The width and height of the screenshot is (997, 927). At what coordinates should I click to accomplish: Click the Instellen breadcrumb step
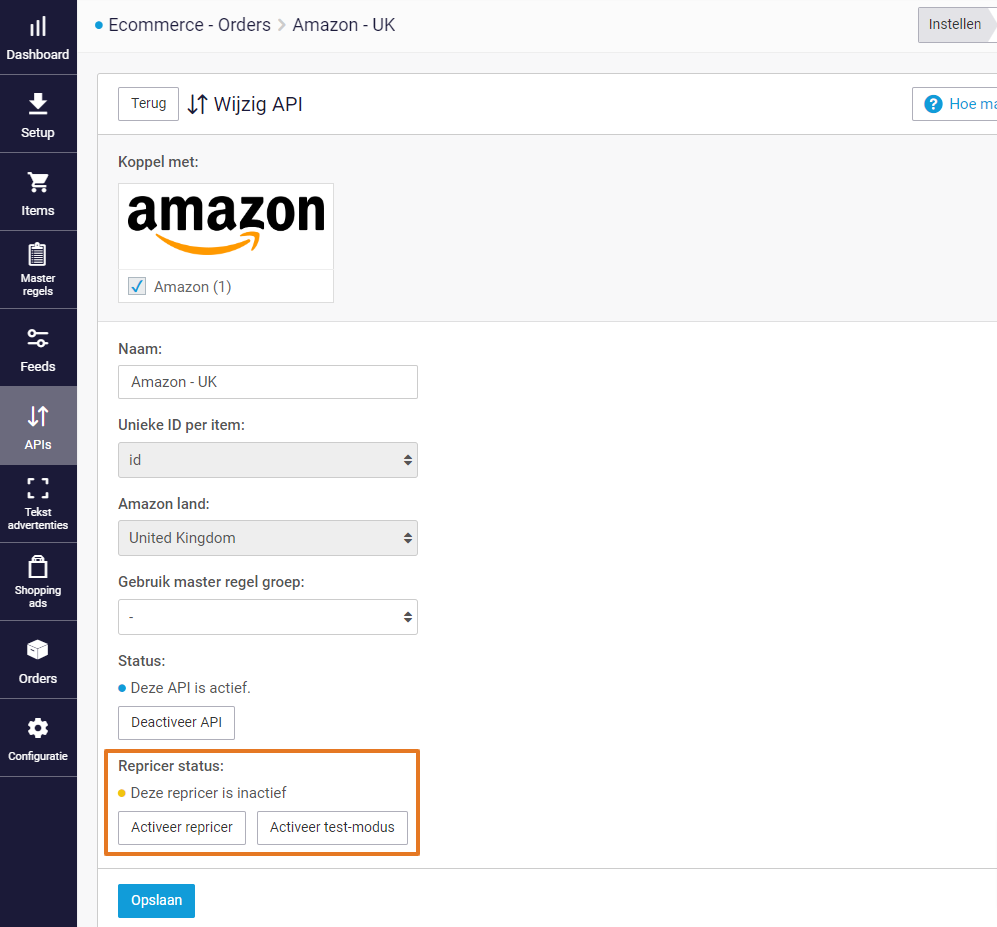point(954,24)
